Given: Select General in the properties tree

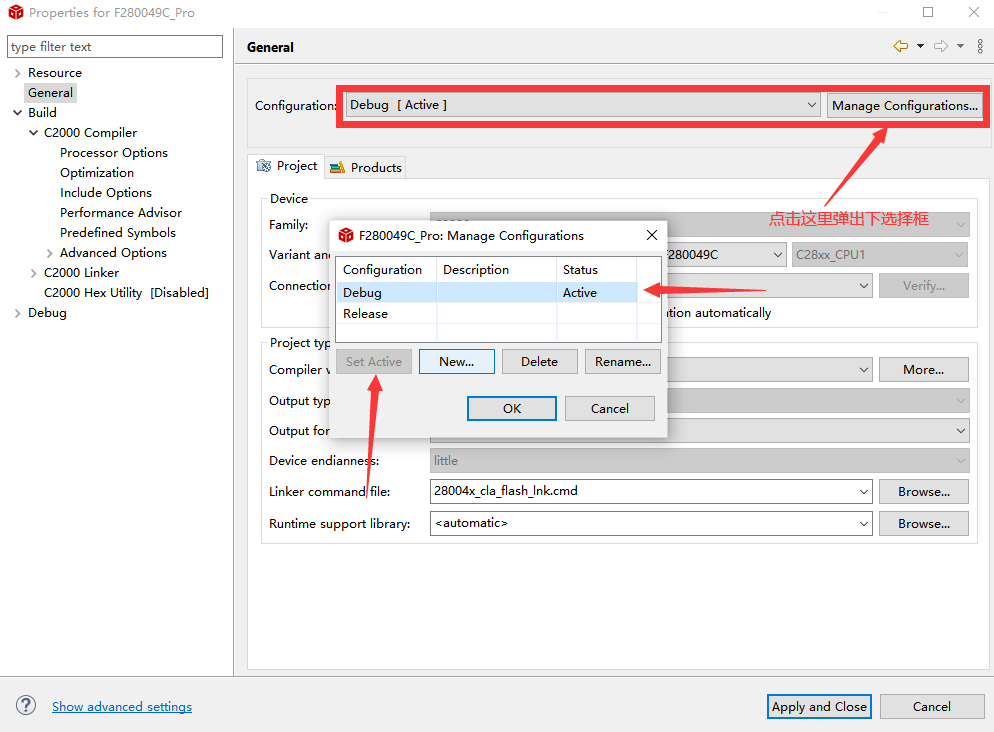Looking at the screenshot, I should coord(51,93).
